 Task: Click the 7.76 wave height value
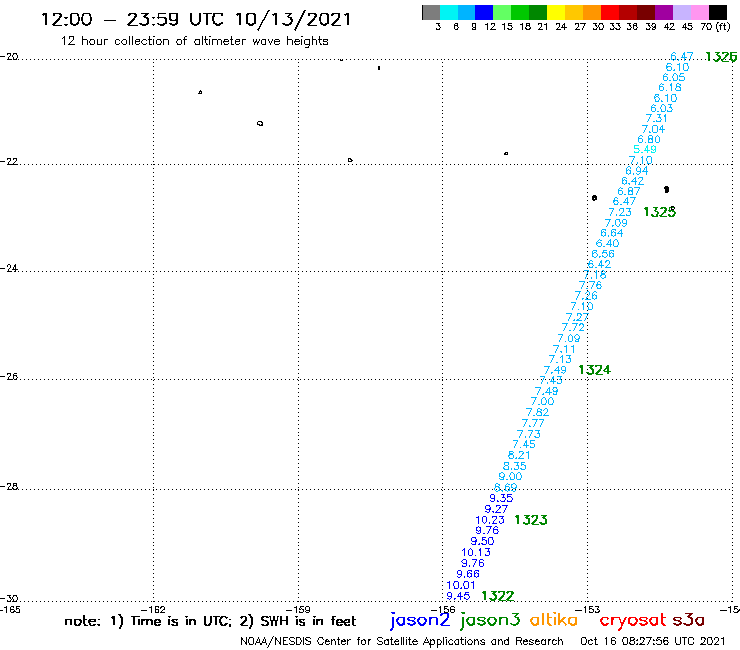[591, 286]
